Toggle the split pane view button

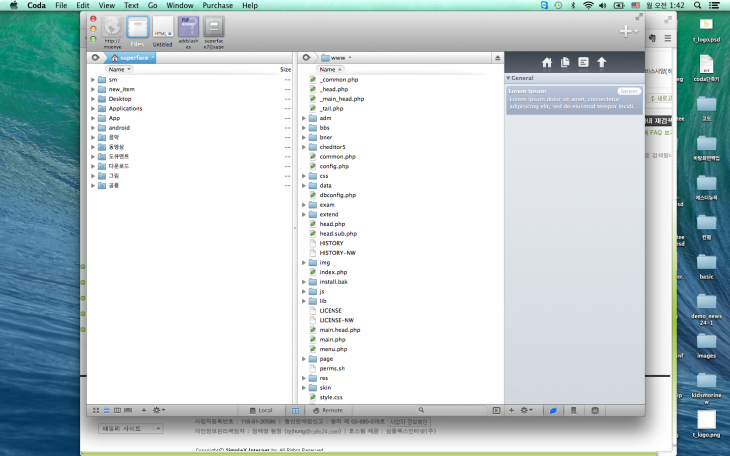295,410
